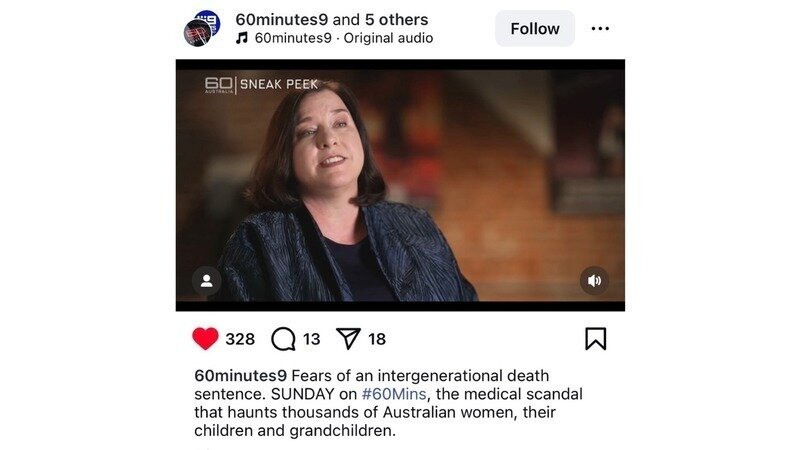Open comments via speech bubble icon
Image resolution: width=800 pixels, height=450 pixels.
click(x=283, y=339)
